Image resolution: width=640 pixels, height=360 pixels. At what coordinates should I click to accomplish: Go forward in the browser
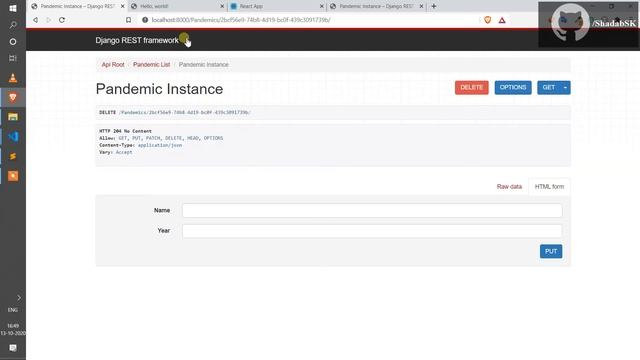pos(49,20)
